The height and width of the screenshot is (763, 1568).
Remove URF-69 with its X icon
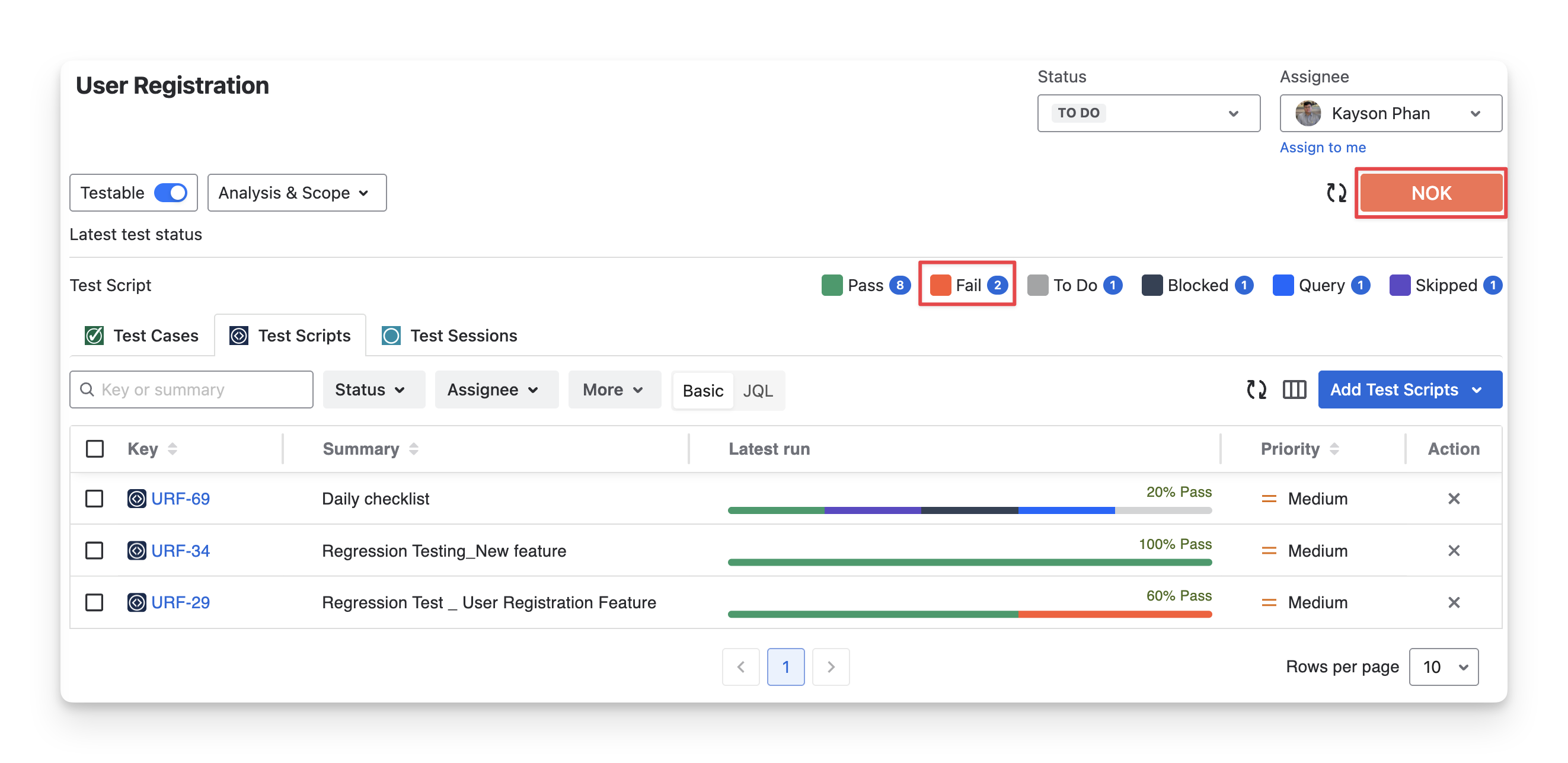1454,499
